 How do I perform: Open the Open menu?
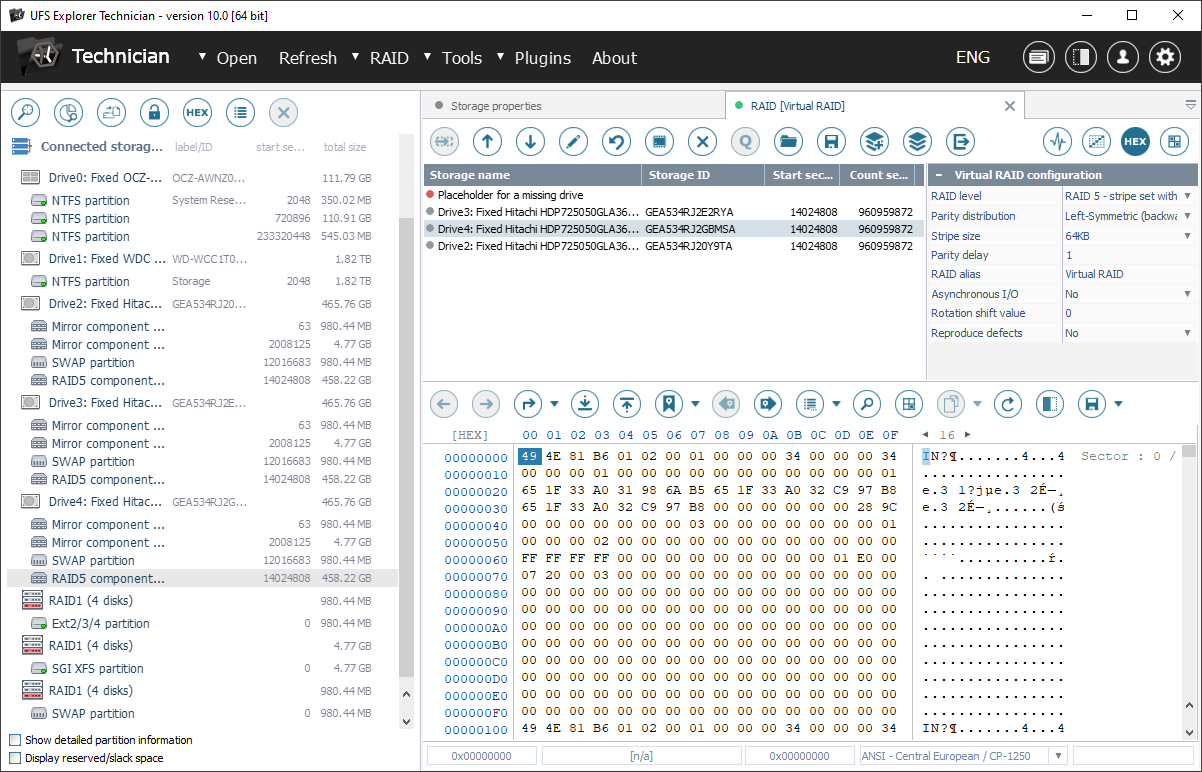237,58
